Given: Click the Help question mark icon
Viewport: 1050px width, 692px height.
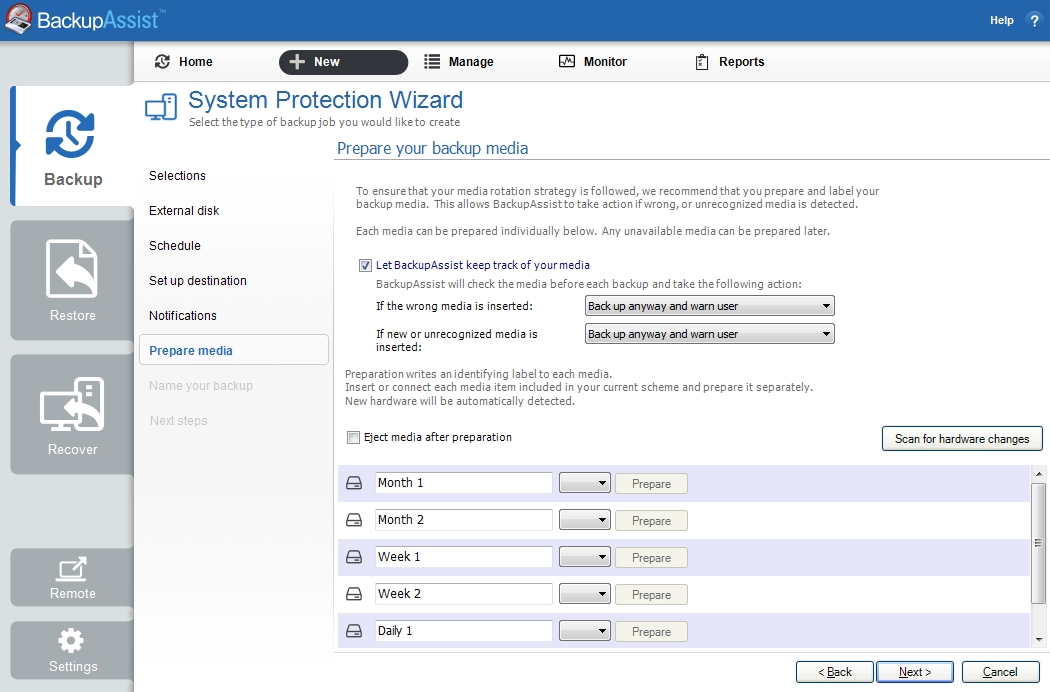Looking at the screenshot, I should (1034, 20).
